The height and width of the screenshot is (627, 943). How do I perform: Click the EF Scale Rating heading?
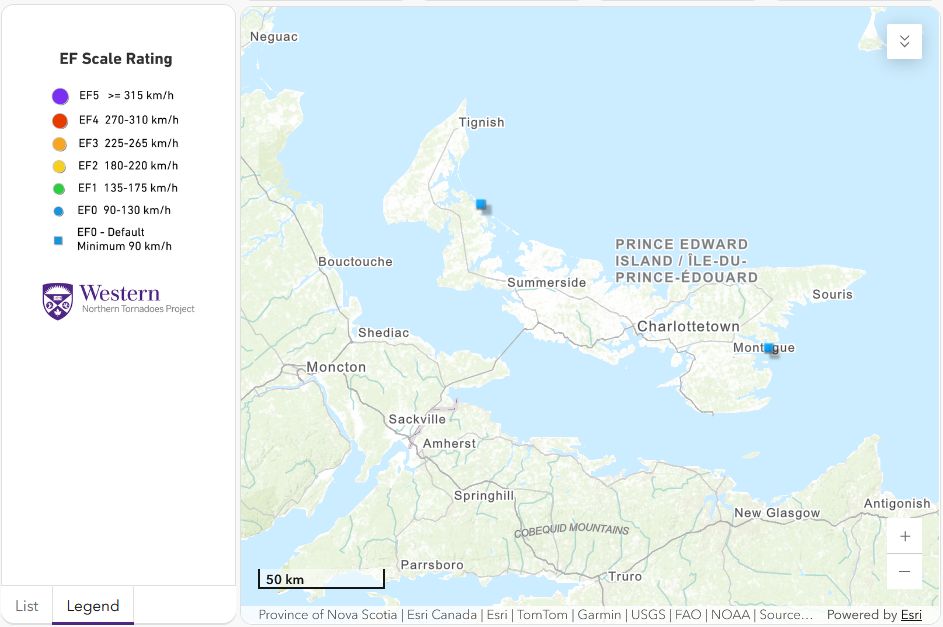click(116, 59)
